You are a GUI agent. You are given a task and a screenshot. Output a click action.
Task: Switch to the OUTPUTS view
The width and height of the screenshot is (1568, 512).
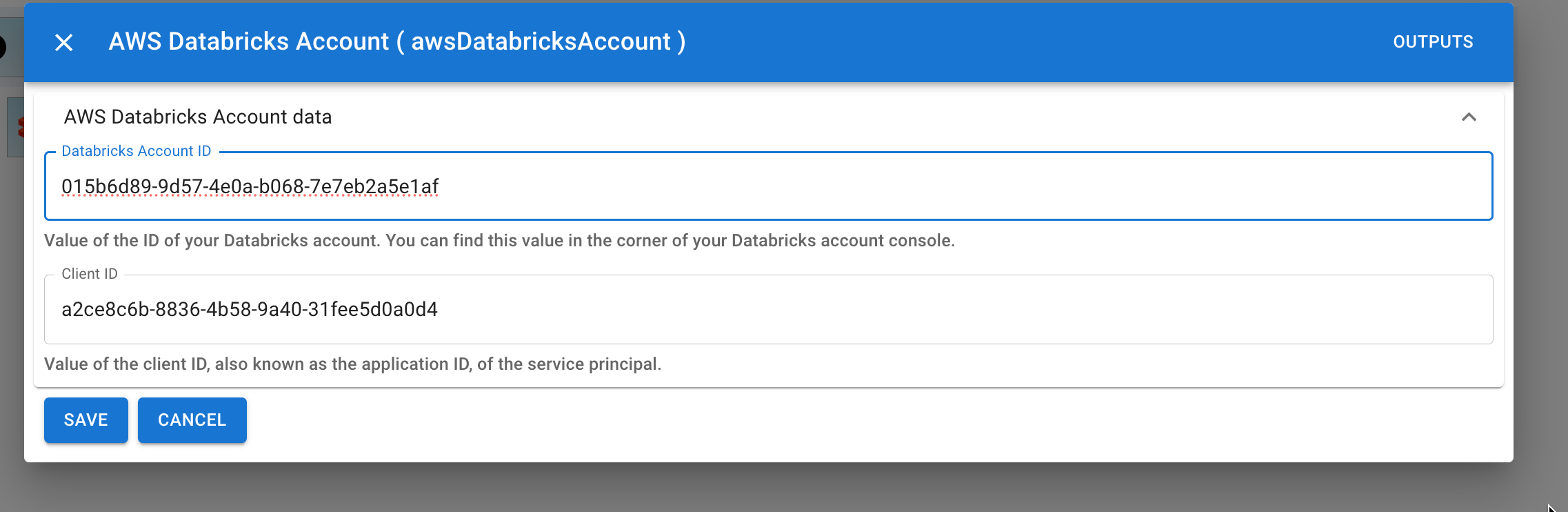[x=1432, y=41]
